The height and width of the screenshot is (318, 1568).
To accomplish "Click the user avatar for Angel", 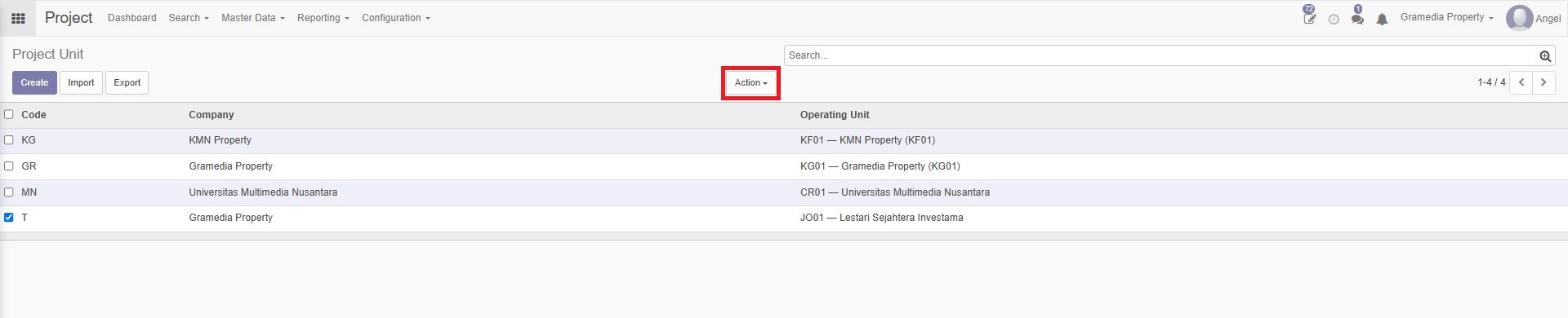I will 1519,18.
